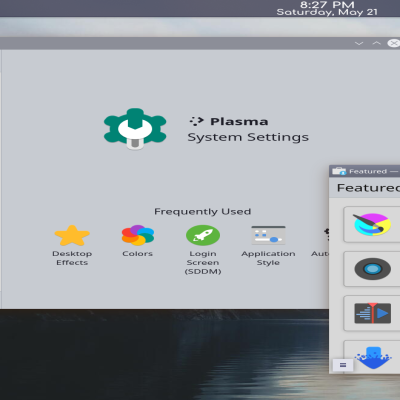
Task: Close the System Settings window
Action: pyautogui.click(x=394, y=43)
